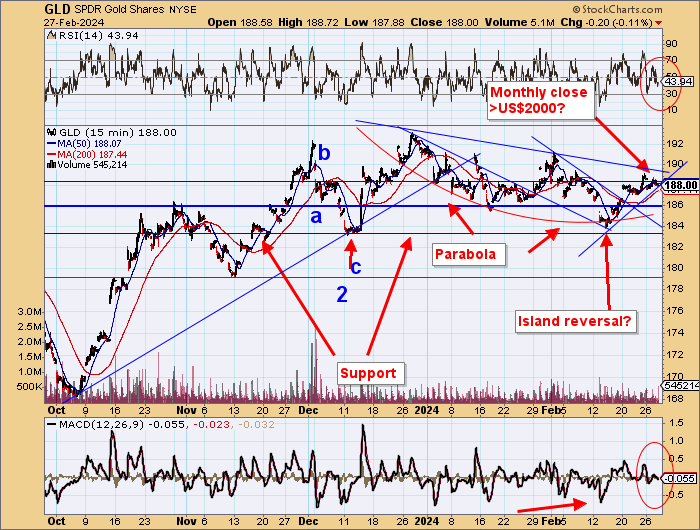The width and height of the screenshot is (700, 530).
Task: Click the High 188.72 value in the header
Action: (309, 22)
